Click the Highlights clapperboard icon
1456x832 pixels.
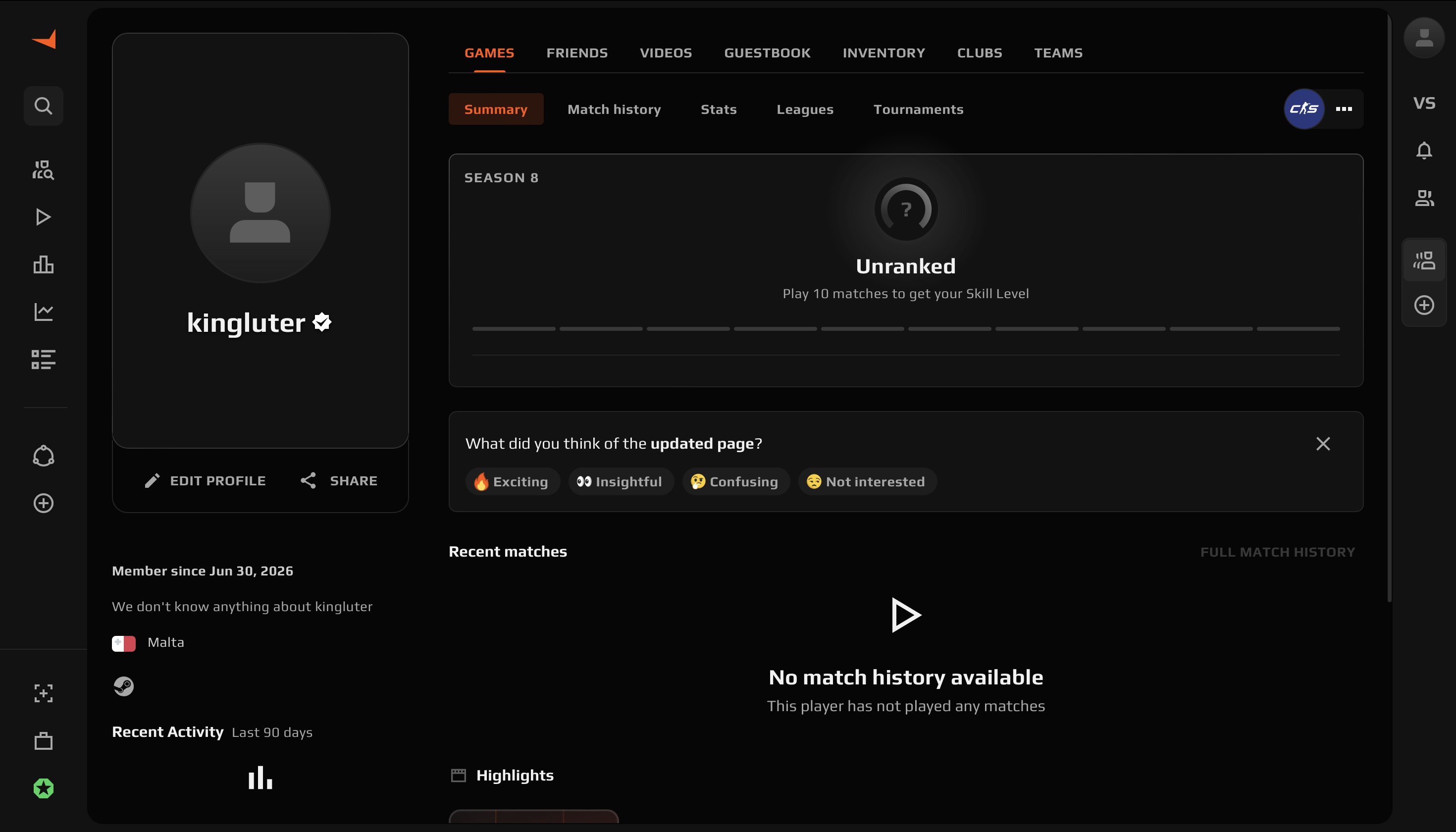pos(458,776)
